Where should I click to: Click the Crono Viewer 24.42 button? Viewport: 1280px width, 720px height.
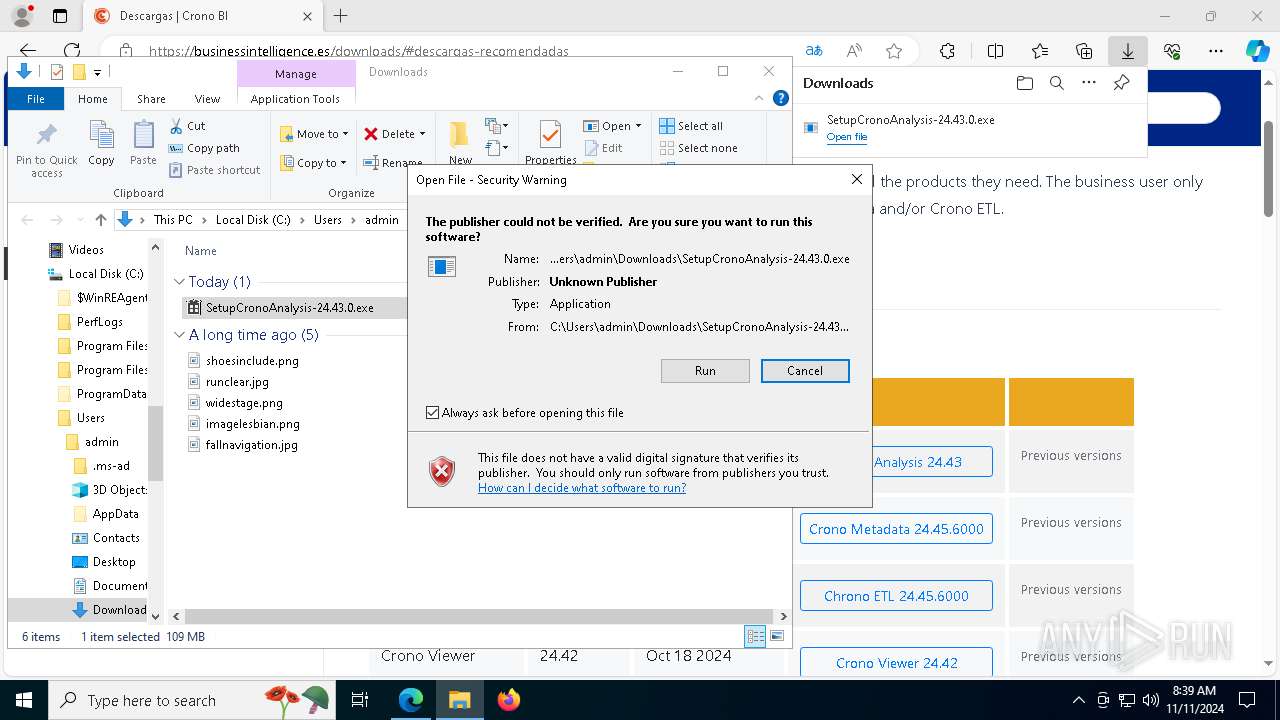[896, 662]
